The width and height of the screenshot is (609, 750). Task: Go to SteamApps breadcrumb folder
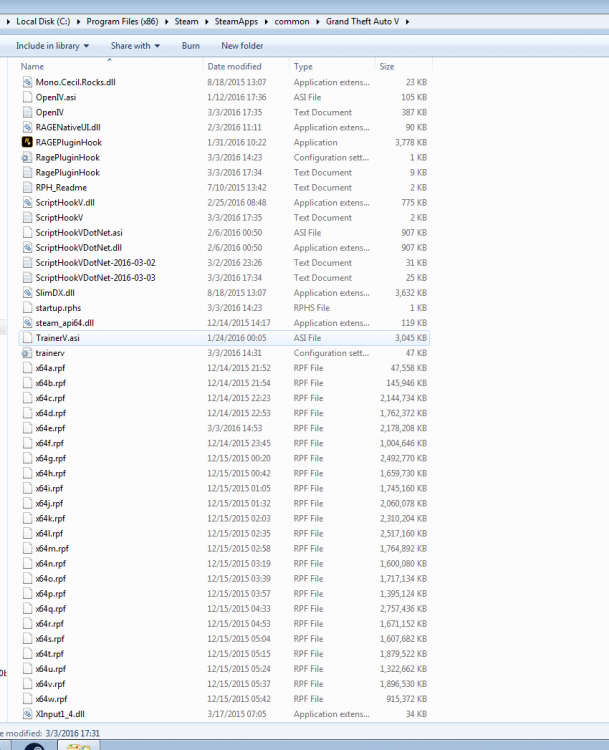236,22
